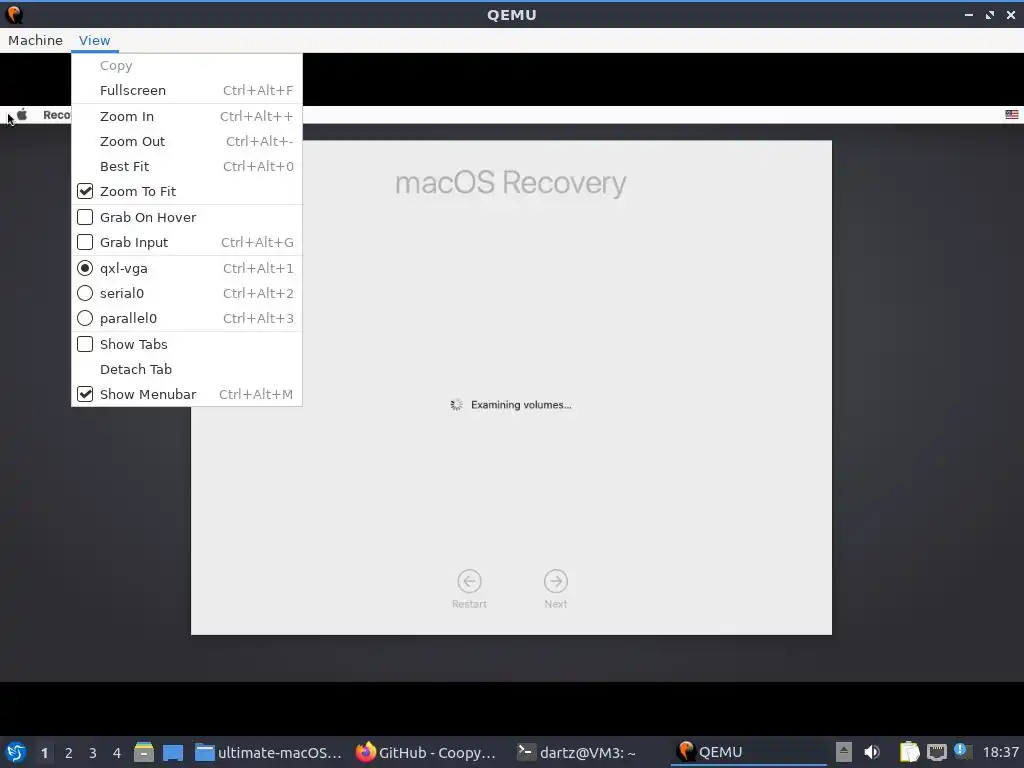The height and width of the screenshot is (768, 1024).
Task: Click the network monitor tray icon
Action: pos(936,752)
